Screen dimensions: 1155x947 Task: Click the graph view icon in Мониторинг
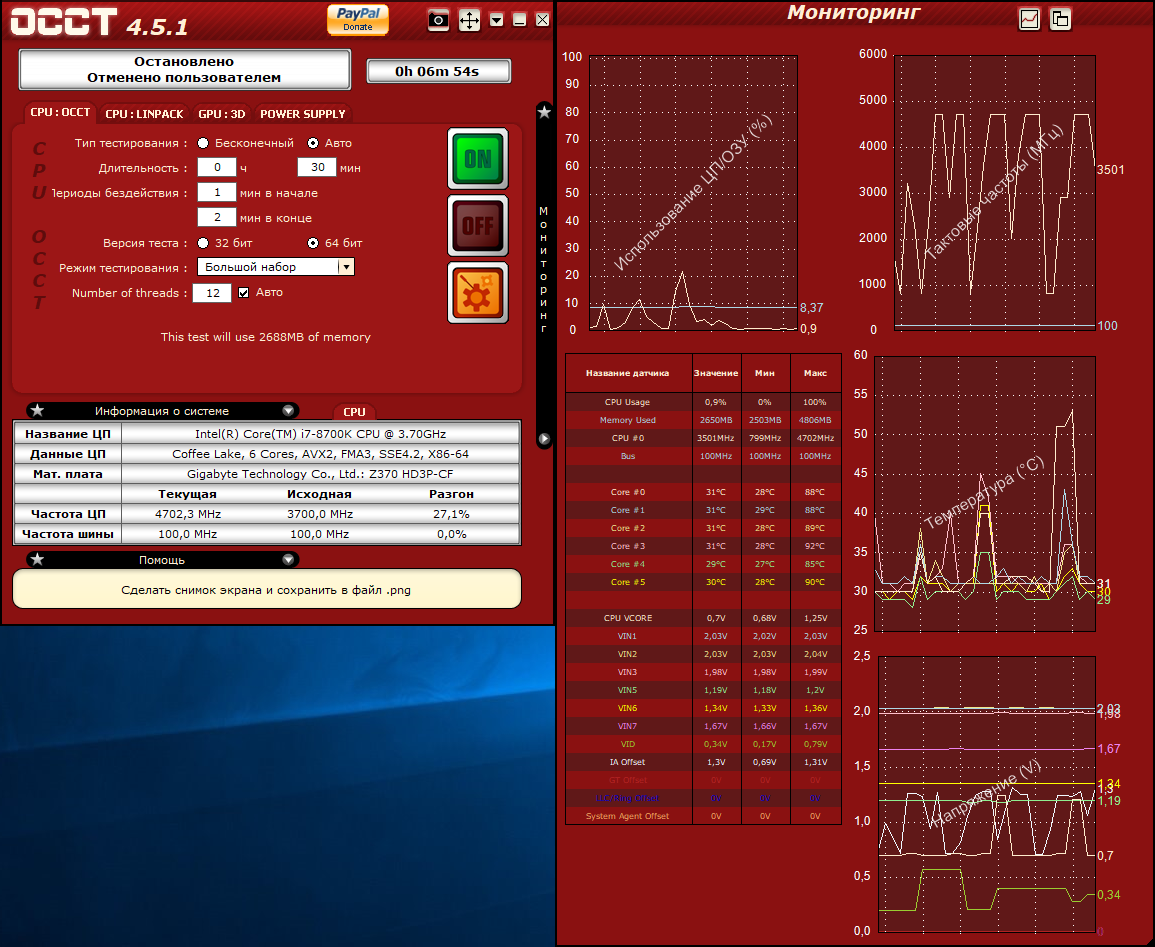click(x=1029, y=19)
